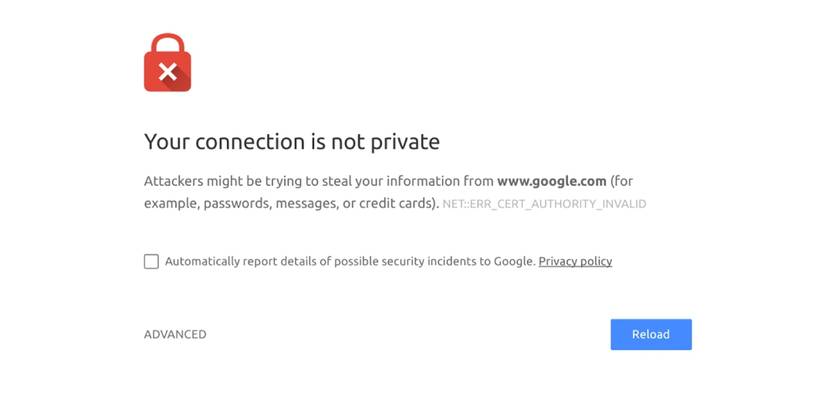825x405 pixels.
Task: Click the word "example" in the warning
Action: tap(171, 203)
